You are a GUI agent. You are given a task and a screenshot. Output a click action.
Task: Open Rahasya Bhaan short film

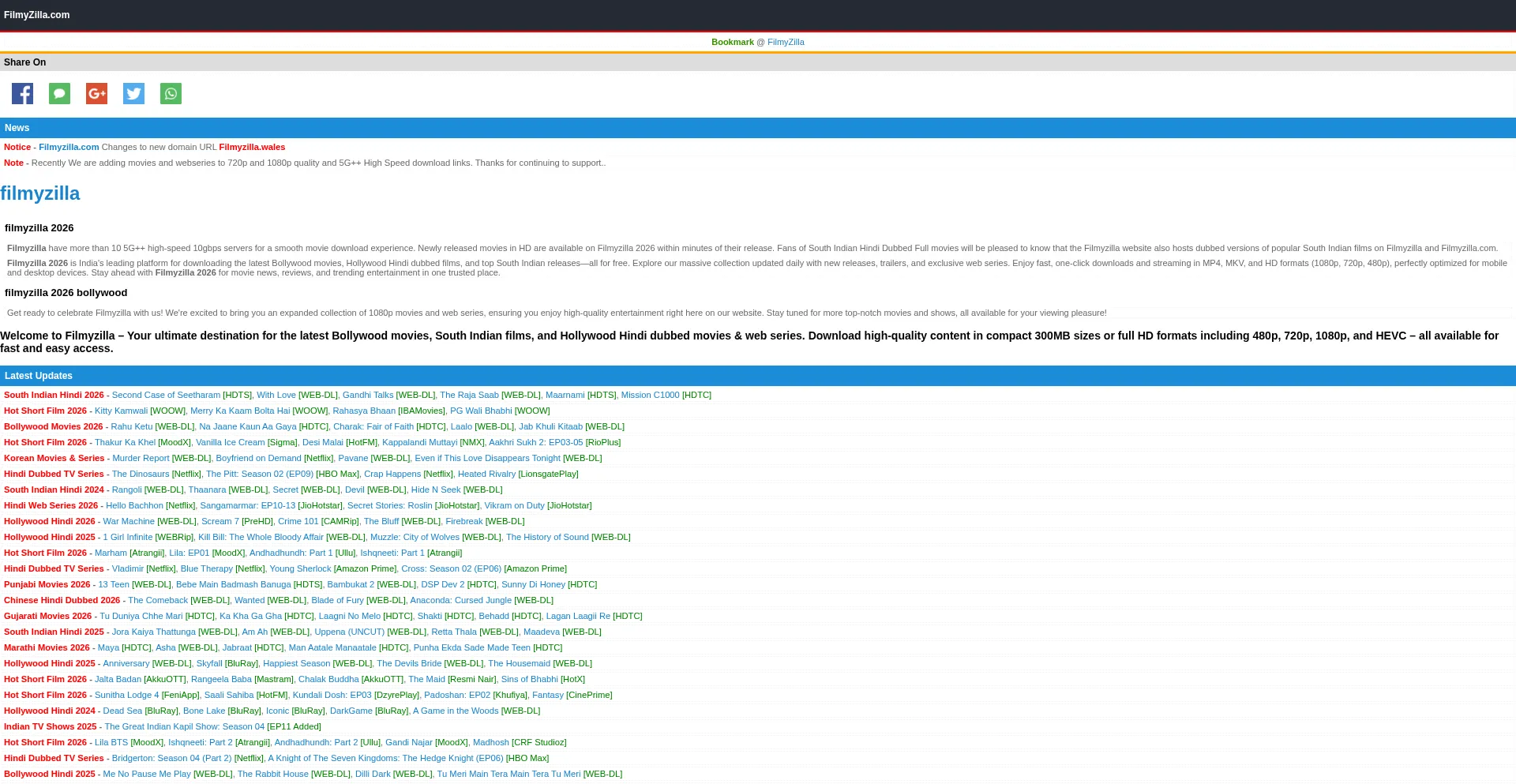(364, 411)
